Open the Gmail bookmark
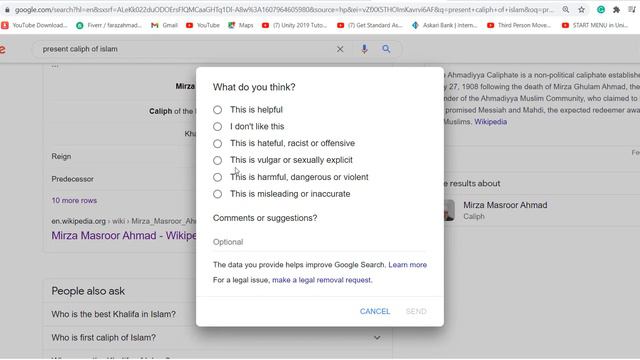640x360 pixels. [164, 25]
